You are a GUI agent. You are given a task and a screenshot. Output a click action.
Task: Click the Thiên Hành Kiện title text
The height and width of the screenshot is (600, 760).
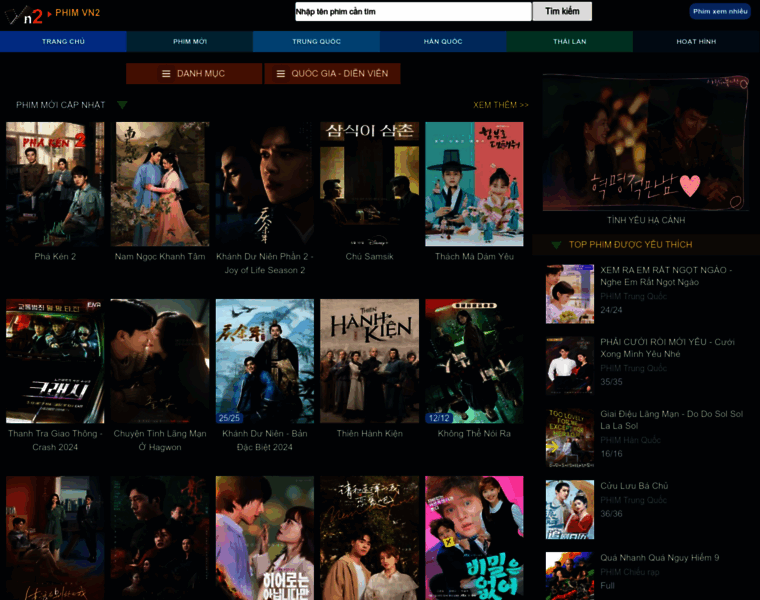(x=369, y=434)
